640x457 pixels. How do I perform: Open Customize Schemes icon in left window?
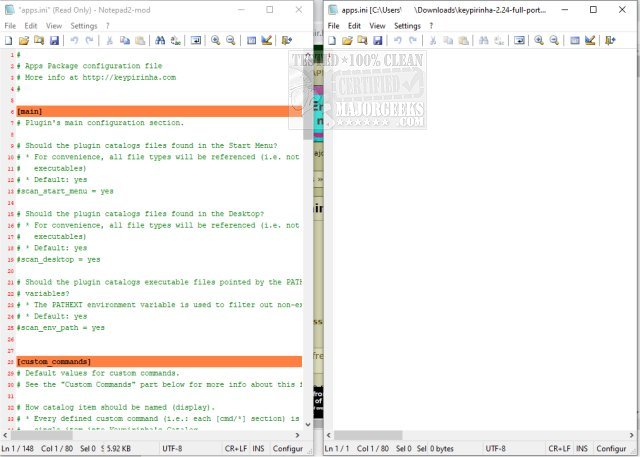[267, 40]
